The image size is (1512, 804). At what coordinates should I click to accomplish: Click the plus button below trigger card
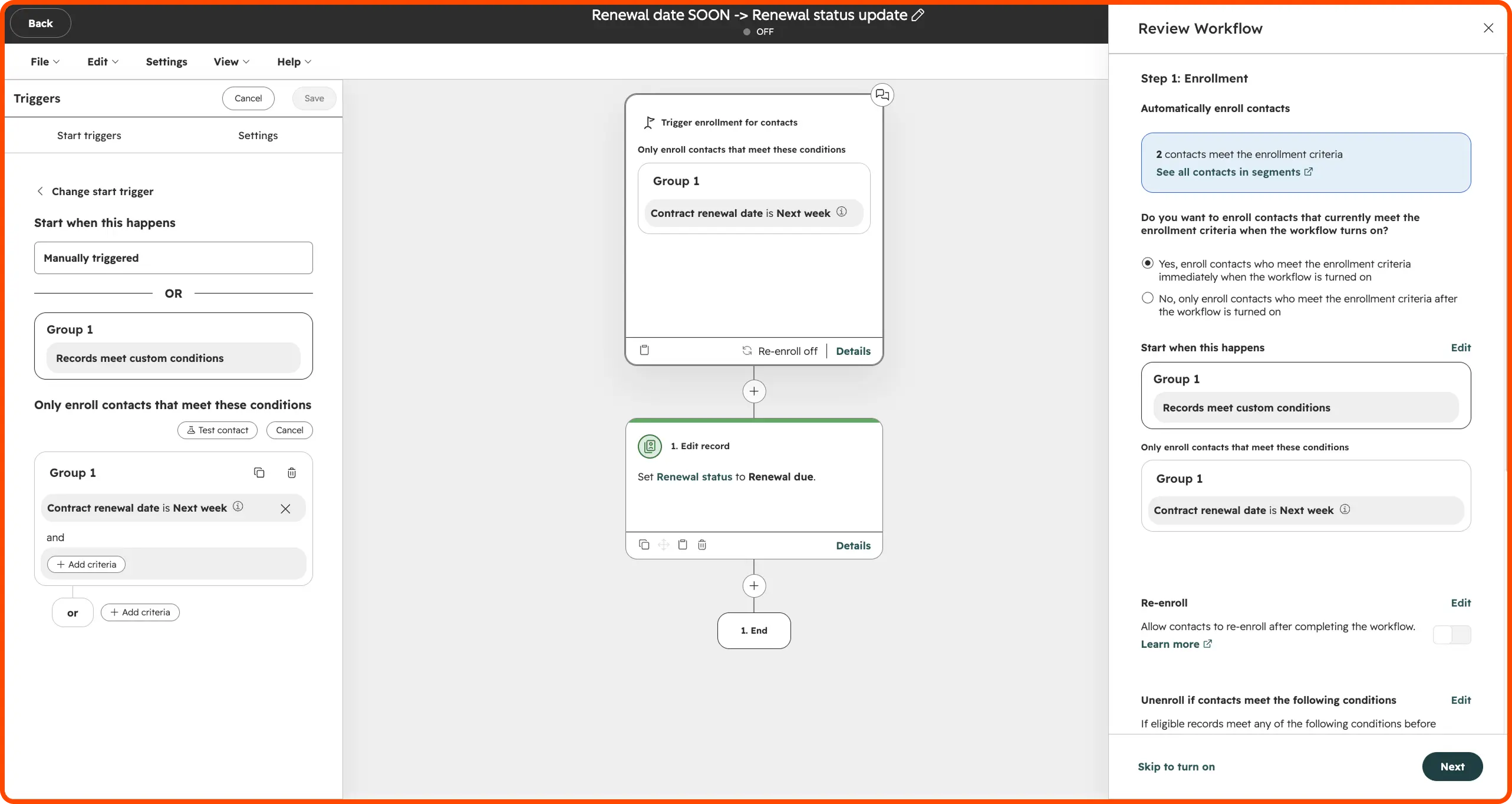[754, 391]
